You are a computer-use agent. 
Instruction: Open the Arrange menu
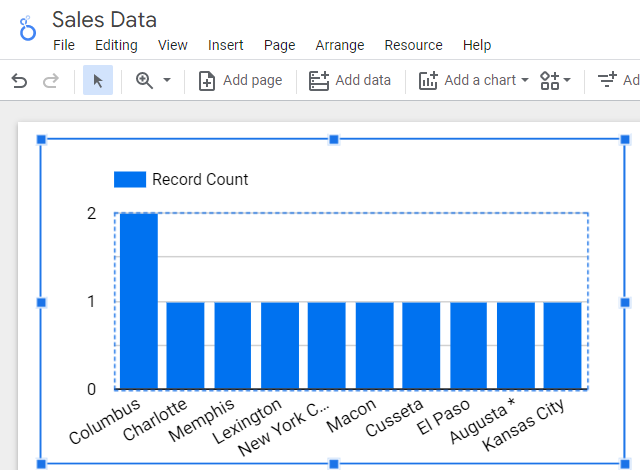click(340, 45)
